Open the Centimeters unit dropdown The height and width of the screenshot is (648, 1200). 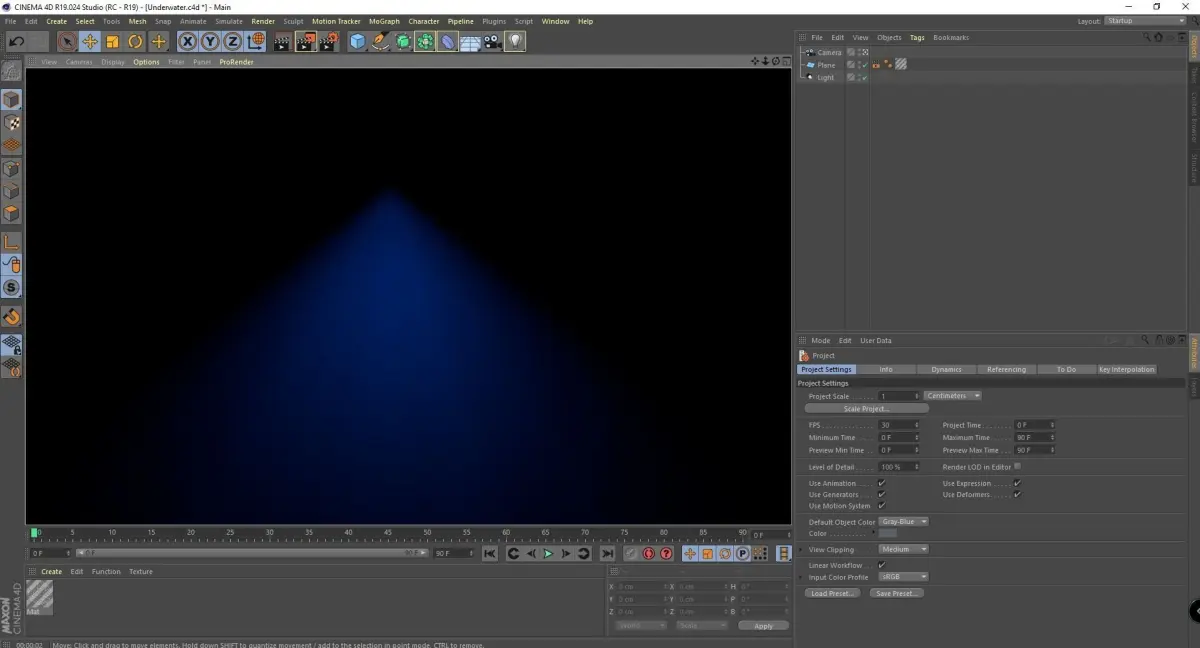pyautogui.click(x=953, y=396)
